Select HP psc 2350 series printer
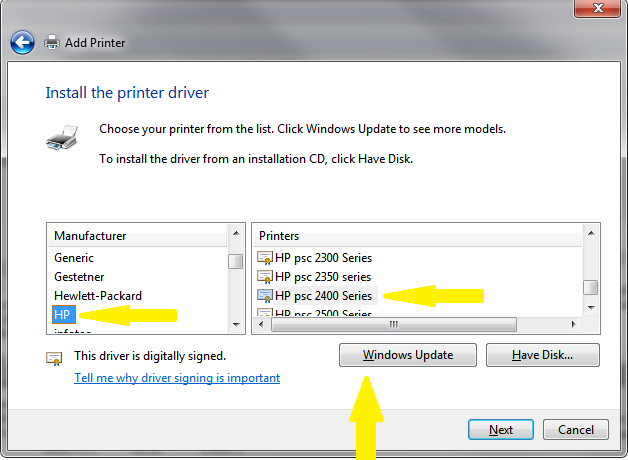The image size is (628, 460). coord(323,277)
